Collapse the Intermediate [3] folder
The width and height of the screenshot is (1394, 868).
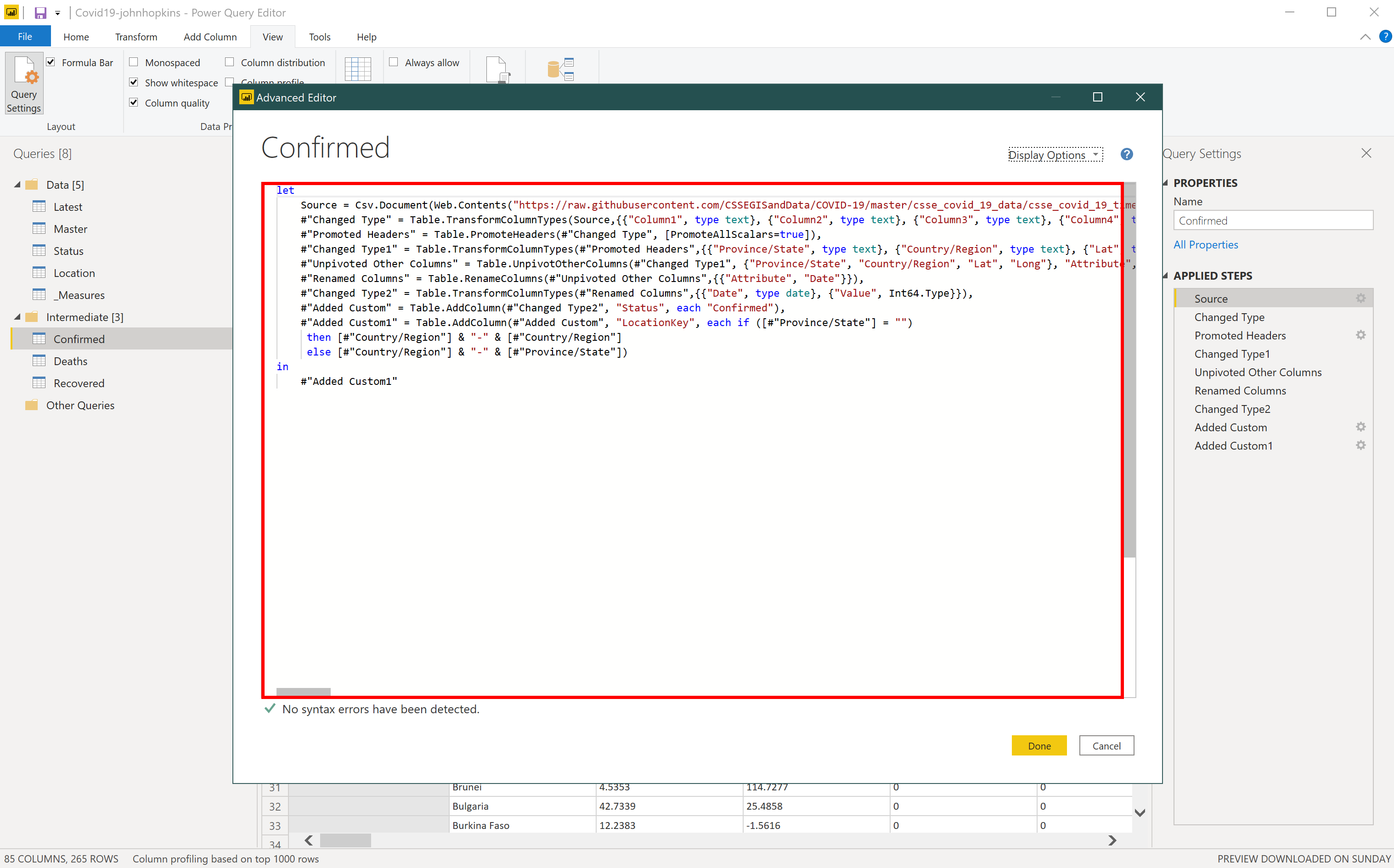click(x=17, y=317)
